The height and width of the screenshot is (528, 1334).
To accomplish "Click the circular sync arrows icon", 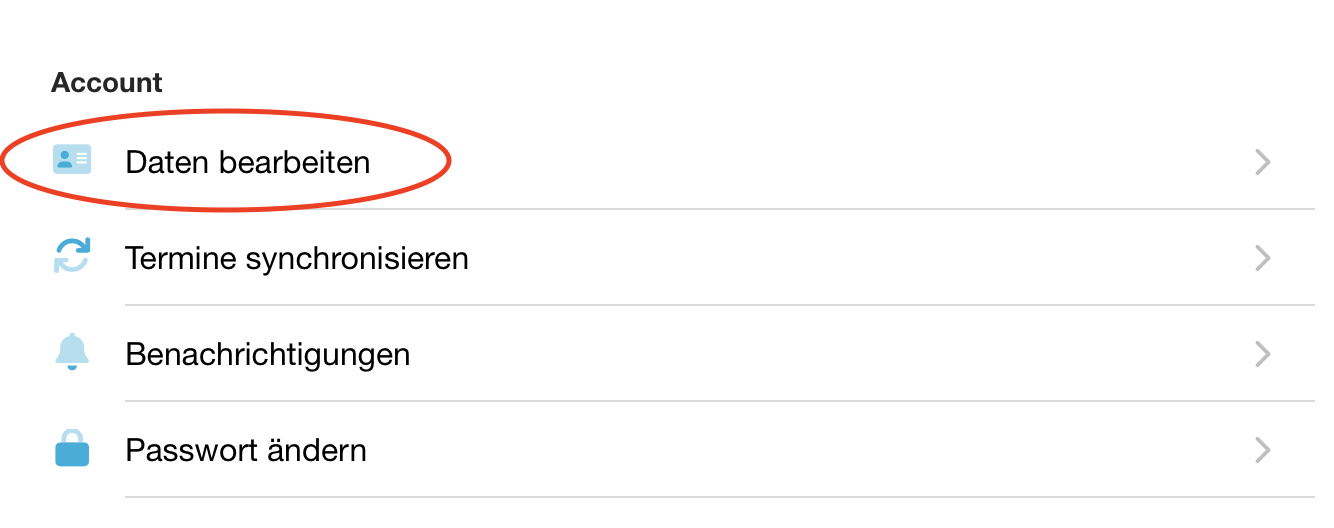I will pyautogui.click(x=71, y=256).
